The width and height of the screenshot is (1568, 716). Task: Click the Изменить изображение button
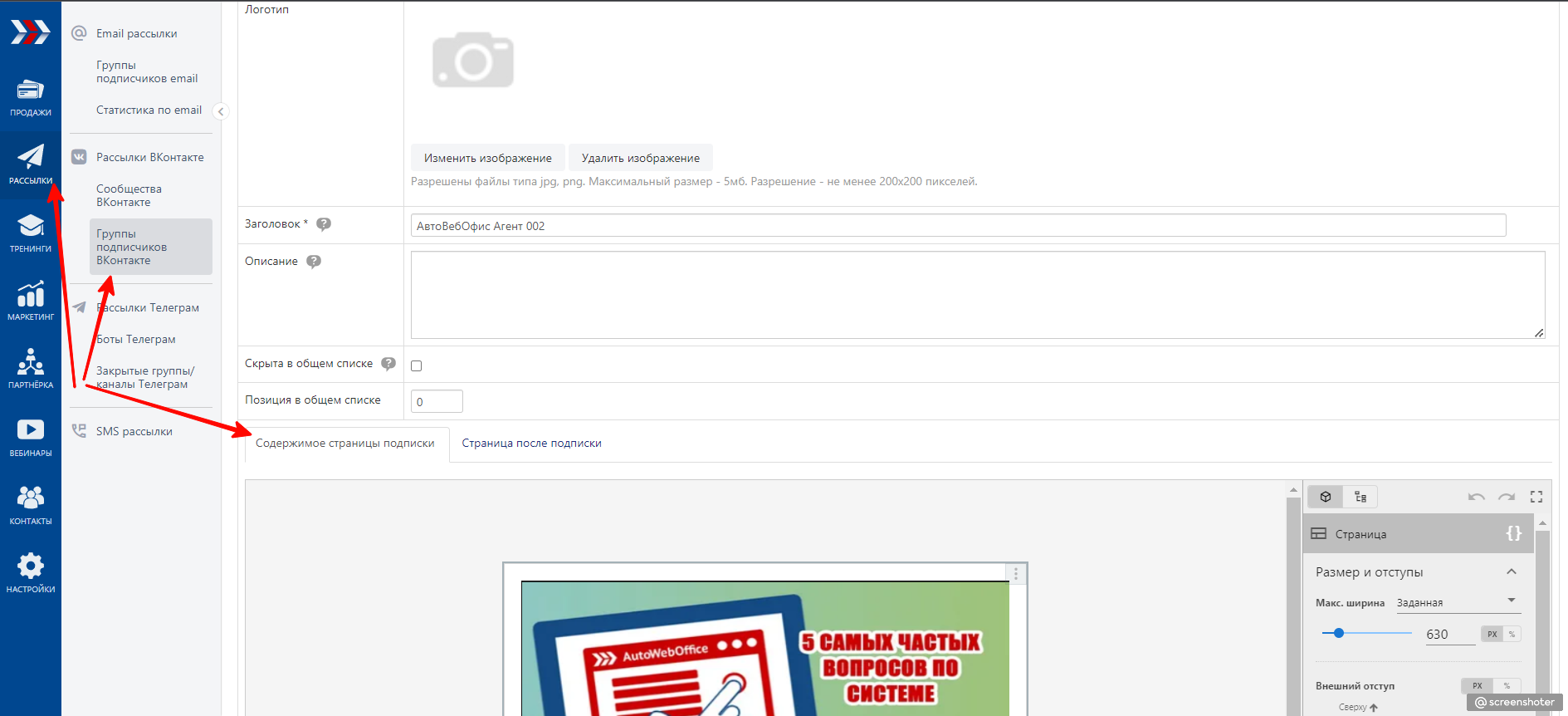click(x=487, y=158)
